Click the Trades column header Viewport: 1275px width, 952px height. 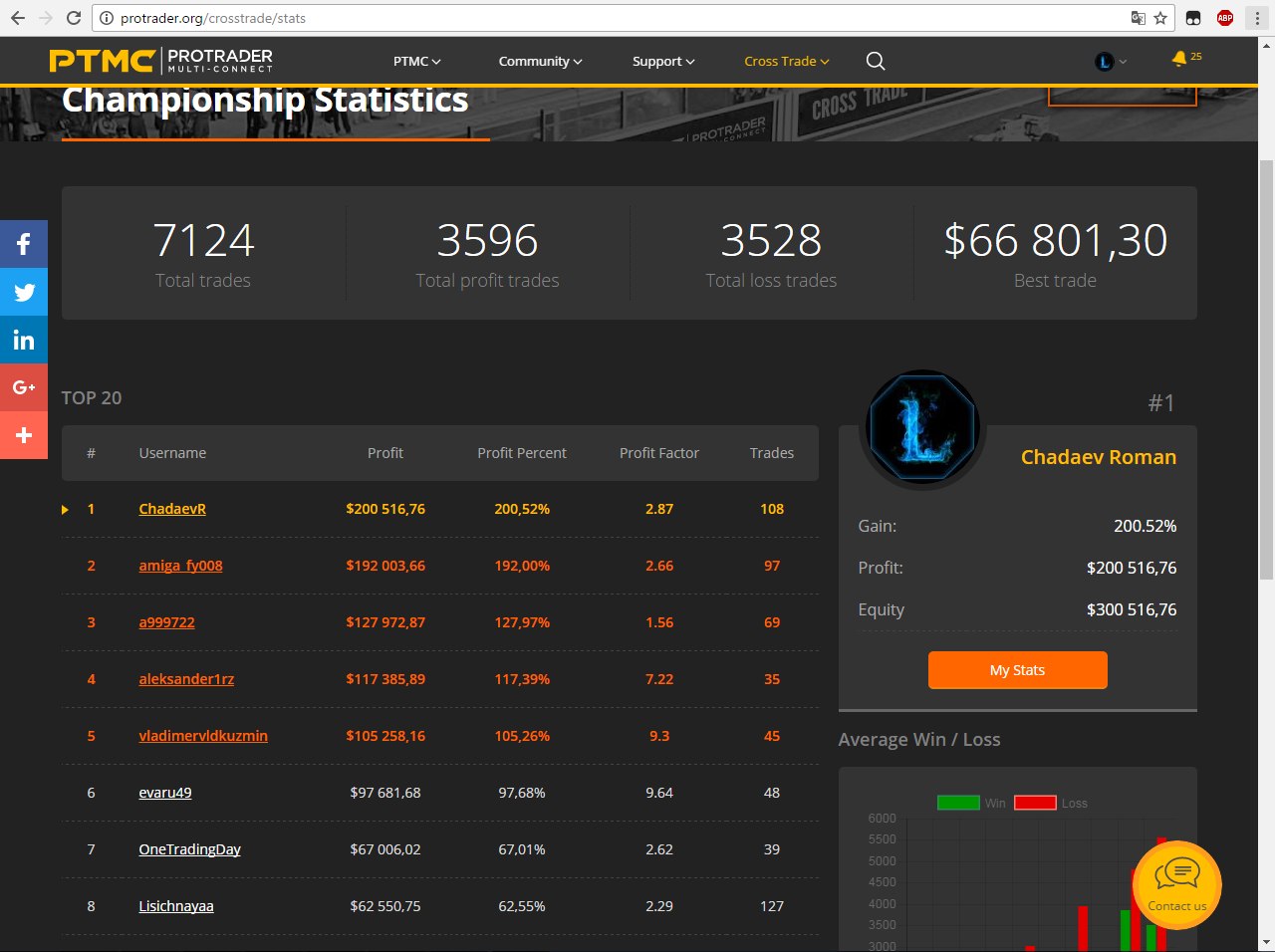click(772, 453)
